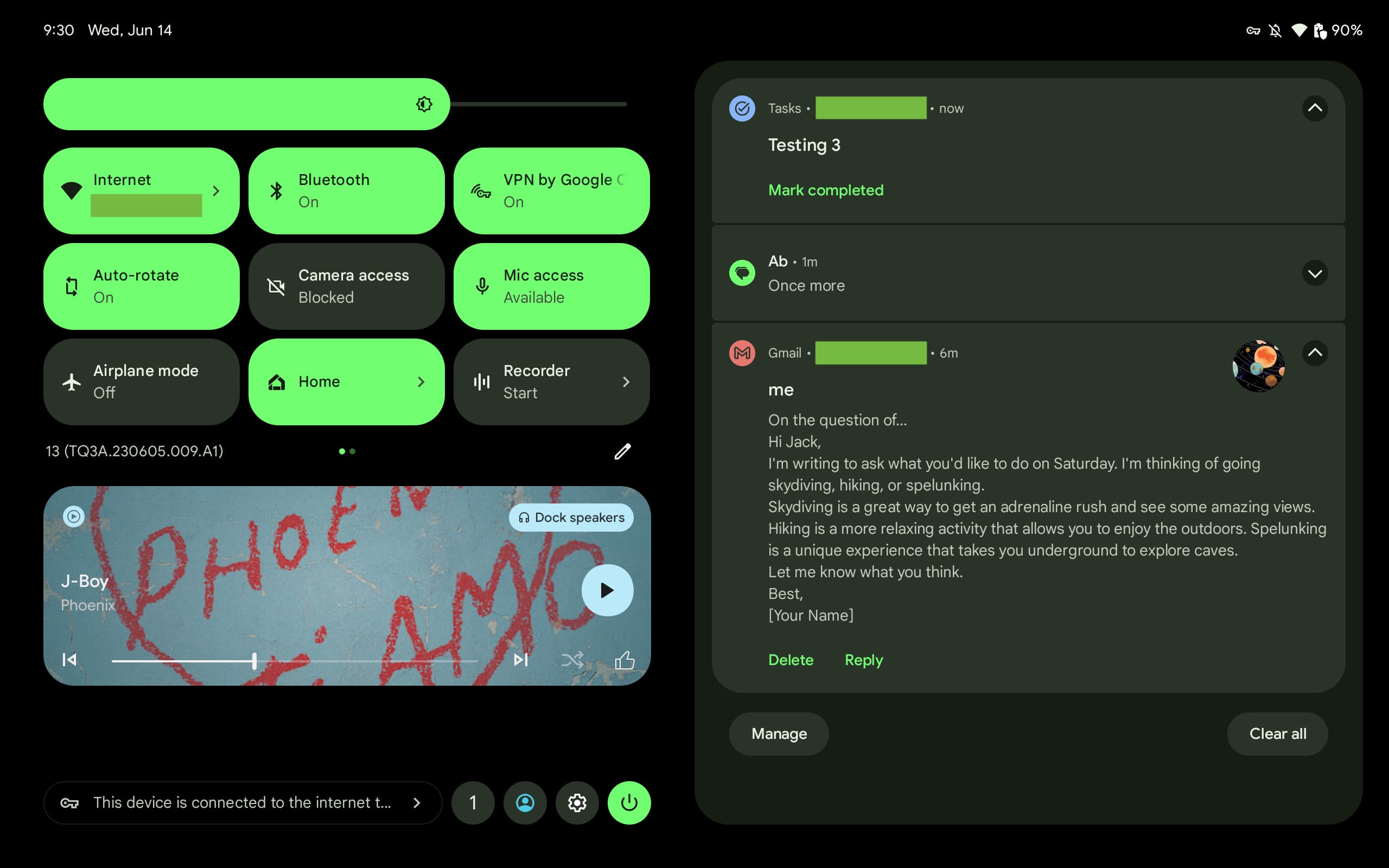This screenshot has height=868, width=1389.
Task: Click Reply to Gmail notification
Action: coord(862,659)
